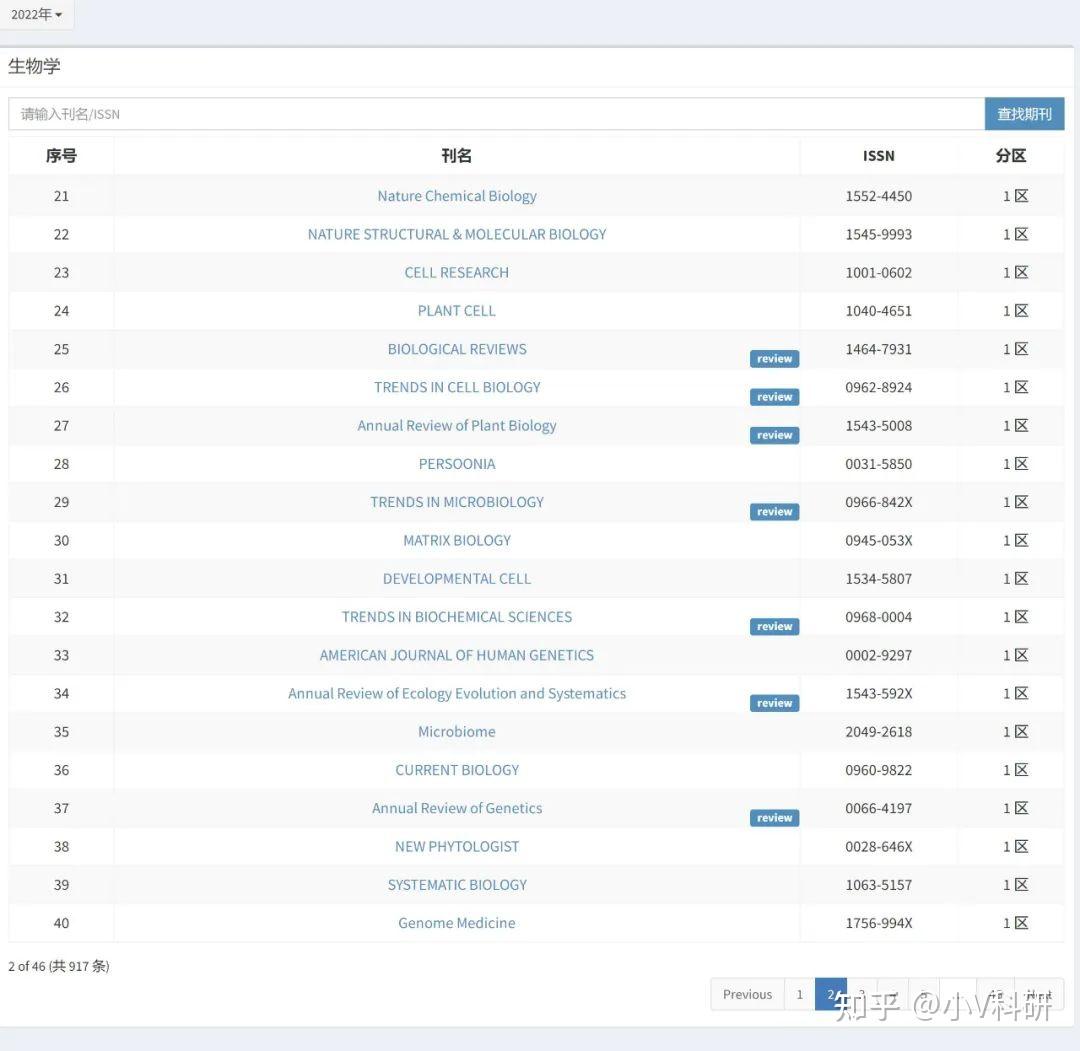1080x1051 pixels.
Task: Go to the Previous page
Action: click(747, 995)
